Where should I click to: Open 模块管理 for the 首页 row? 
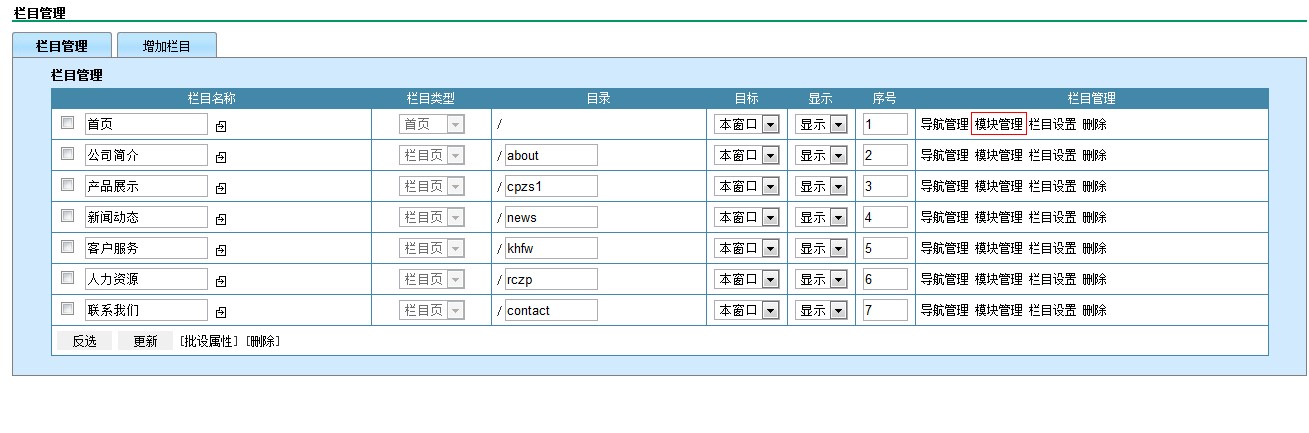point(998,125)
